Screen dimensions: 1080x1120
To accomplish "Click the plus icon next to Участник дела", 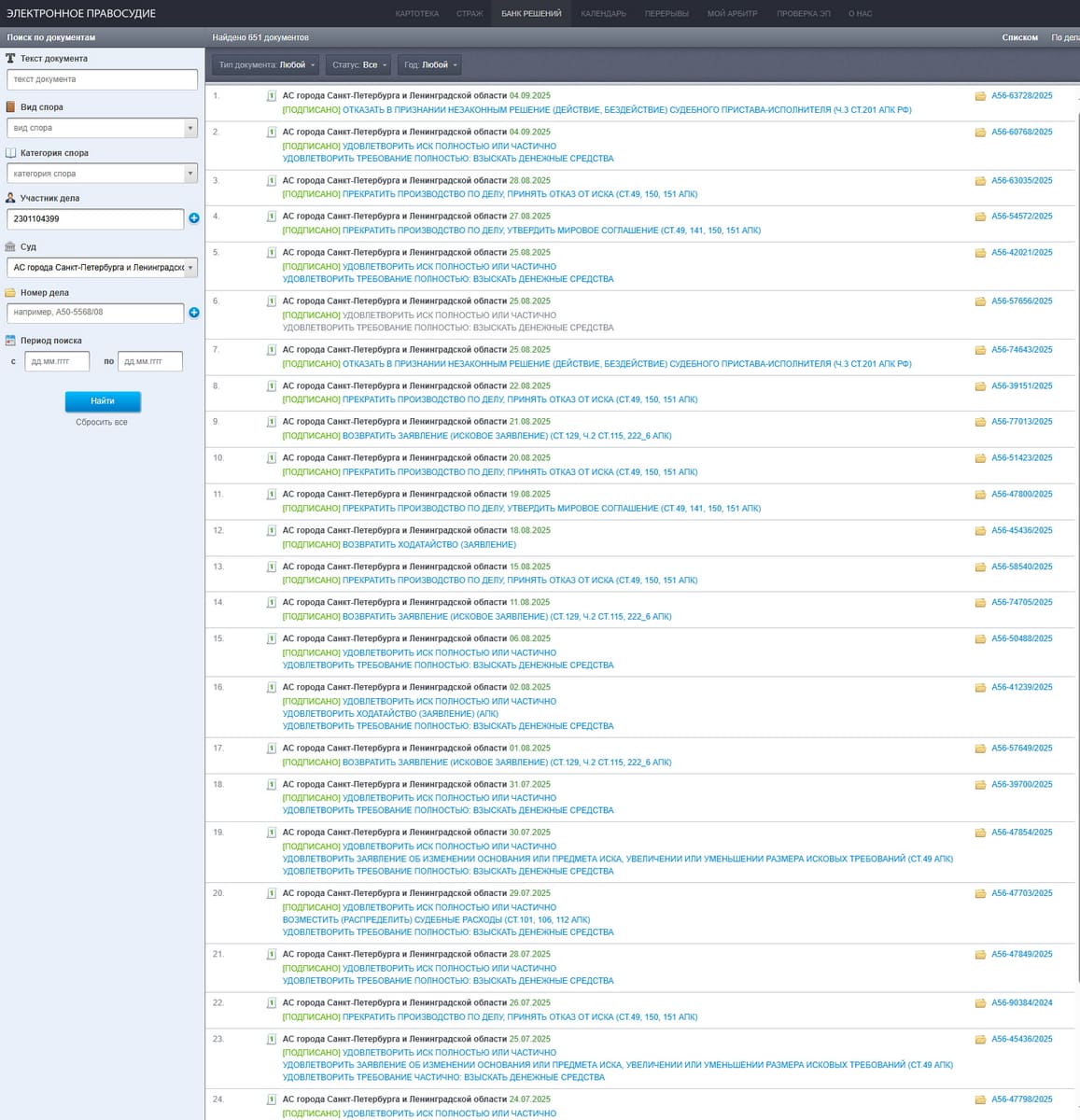I will point(194,218).
